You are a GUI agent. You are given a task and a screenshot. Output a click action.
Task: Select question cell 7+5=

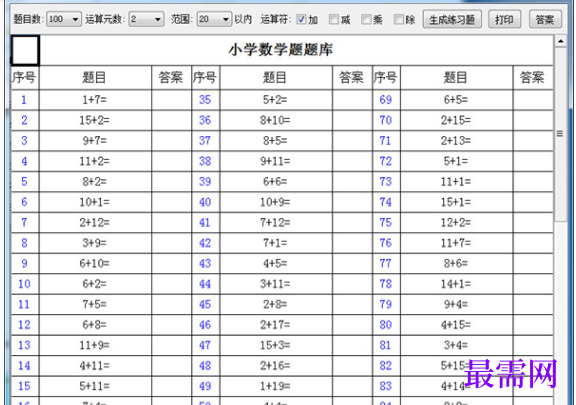point(95,304)
